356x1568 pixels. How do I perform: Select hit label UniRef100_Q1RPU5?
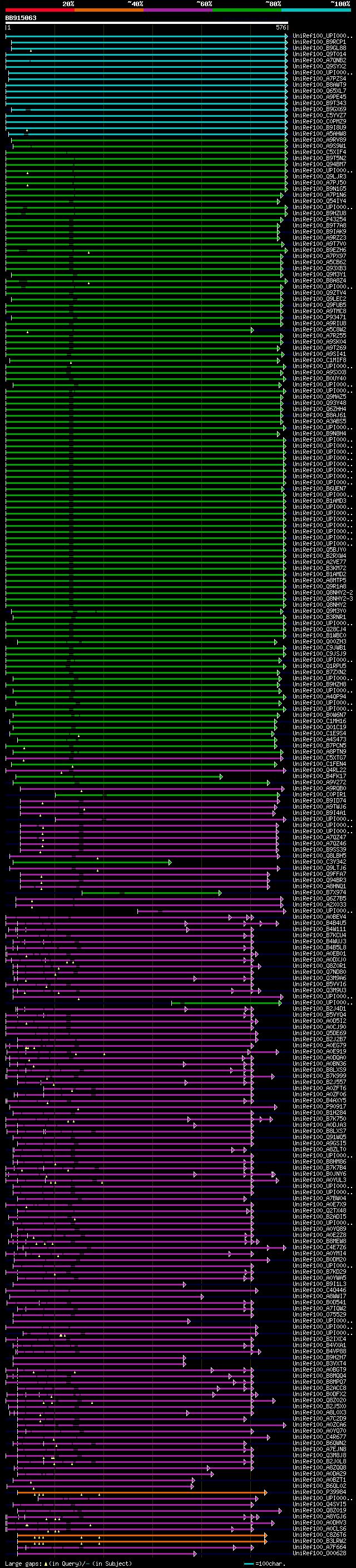319,666
